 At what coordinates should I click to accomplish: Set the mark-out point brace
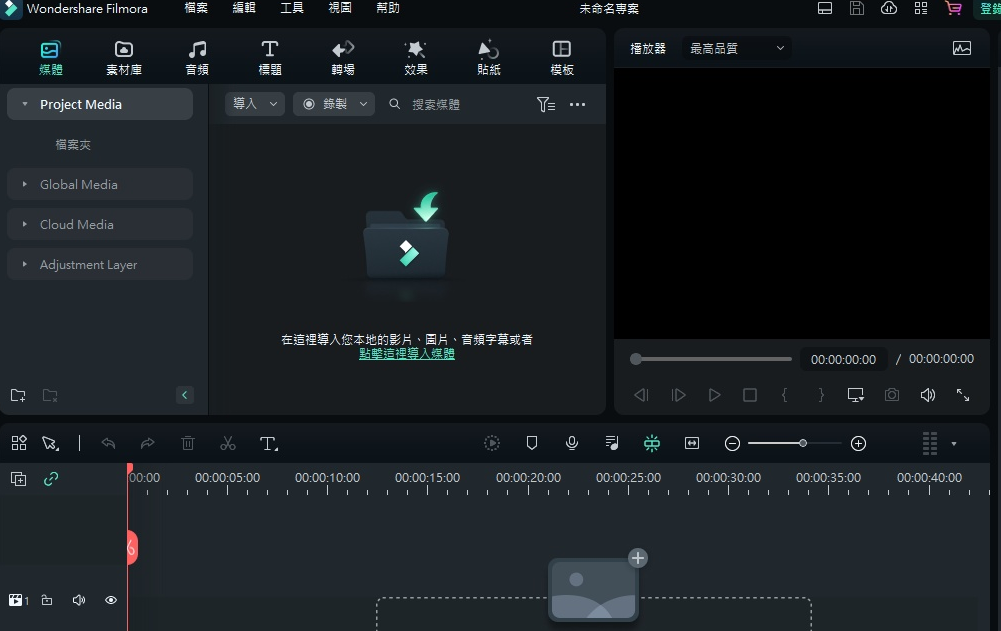[x=821, y=395]
